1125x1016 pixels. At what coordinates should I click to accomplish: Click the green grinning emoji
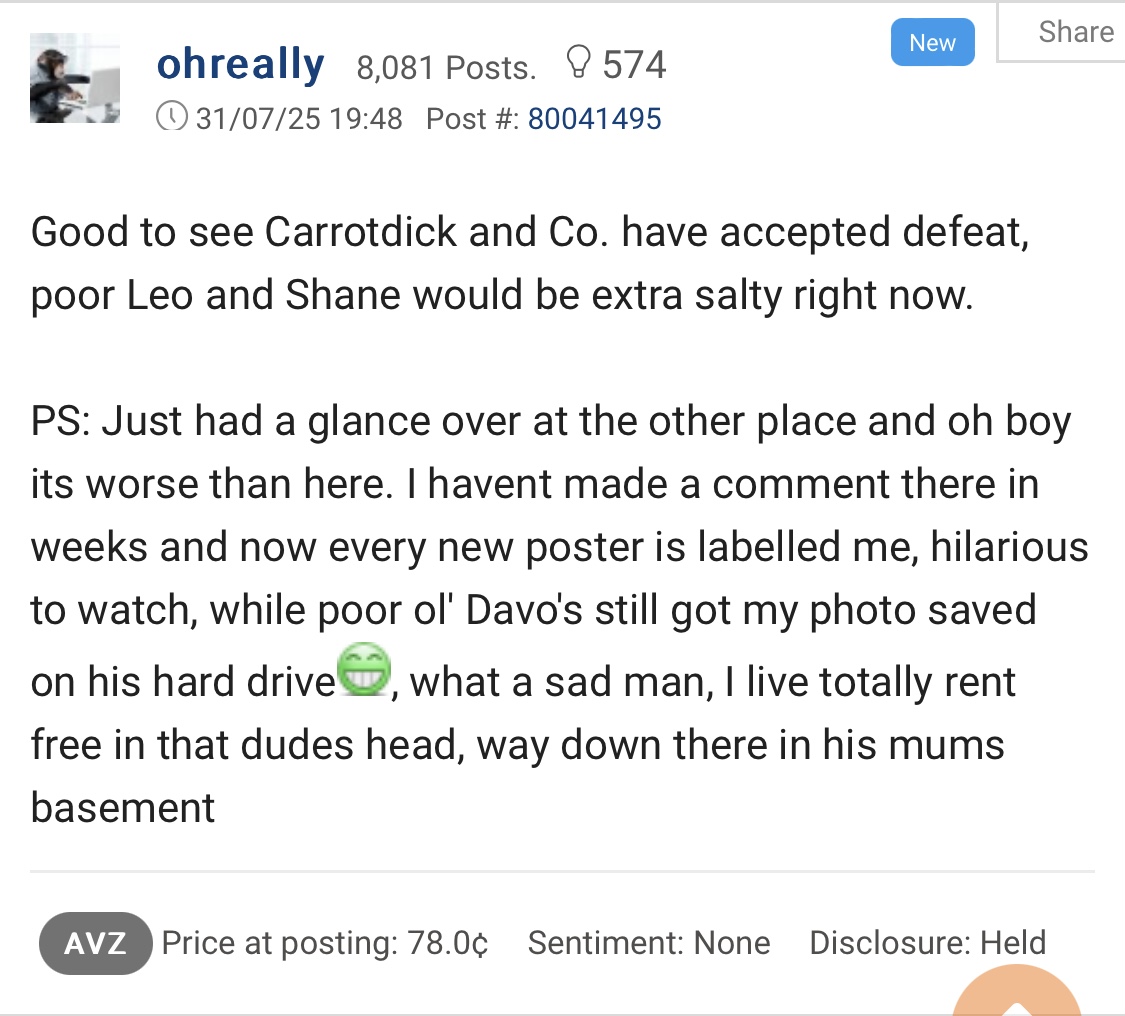point(364,670)
